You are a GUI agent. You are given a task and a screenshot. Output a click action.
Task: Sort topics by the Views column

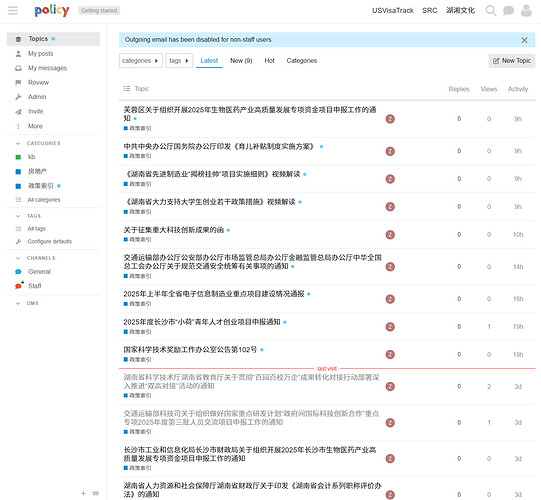point(489,89)
